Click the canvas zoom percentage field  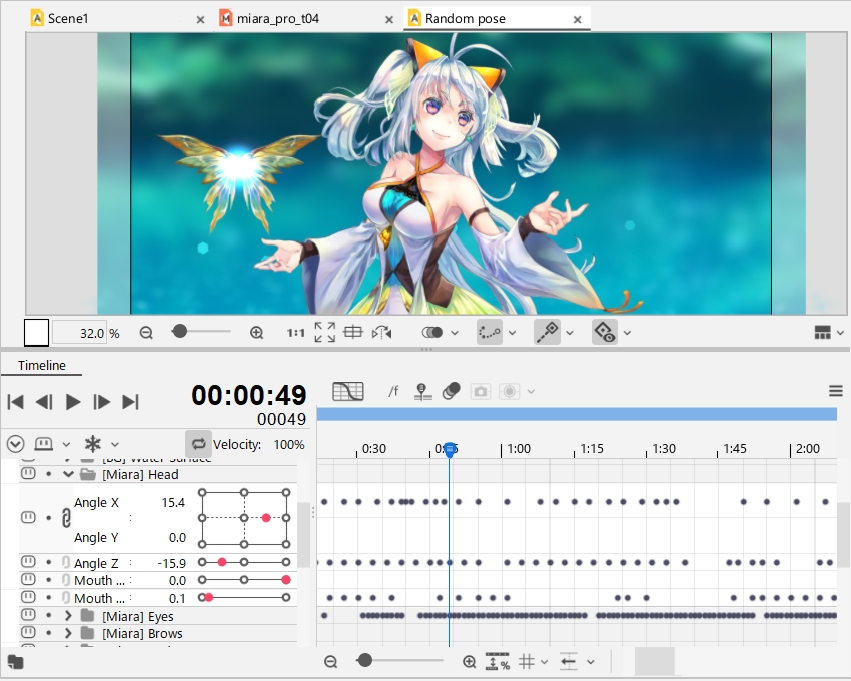pyautogui.click(x=80, y=333)
